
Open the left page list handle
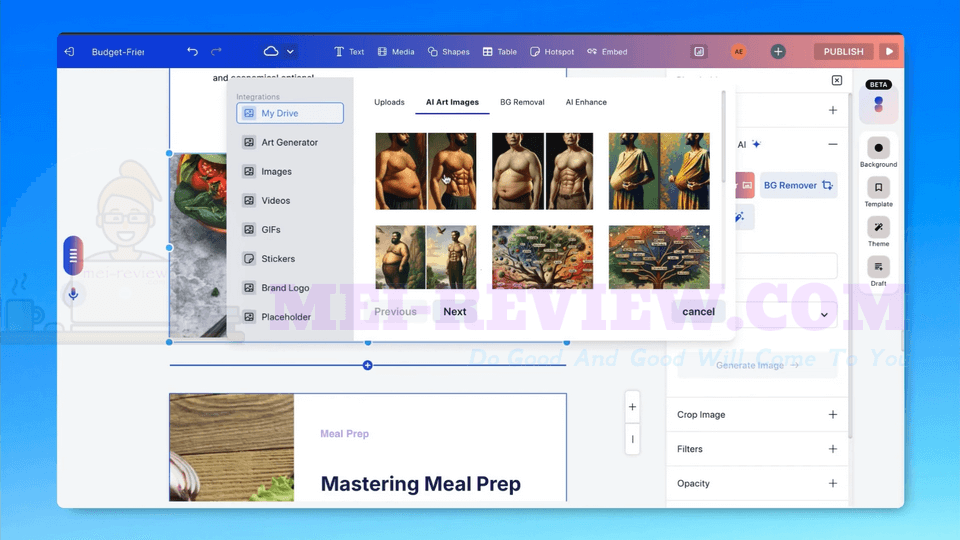[x=73, y=255]
